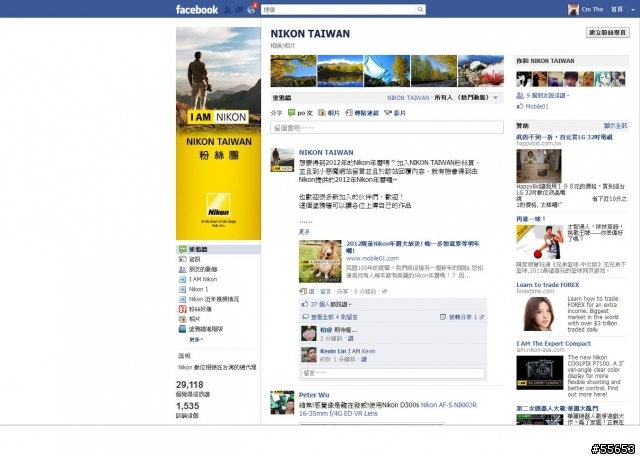Click 查看全部 4 則留言 view all comments
The image size is (640, 457).
pos(334,317)
